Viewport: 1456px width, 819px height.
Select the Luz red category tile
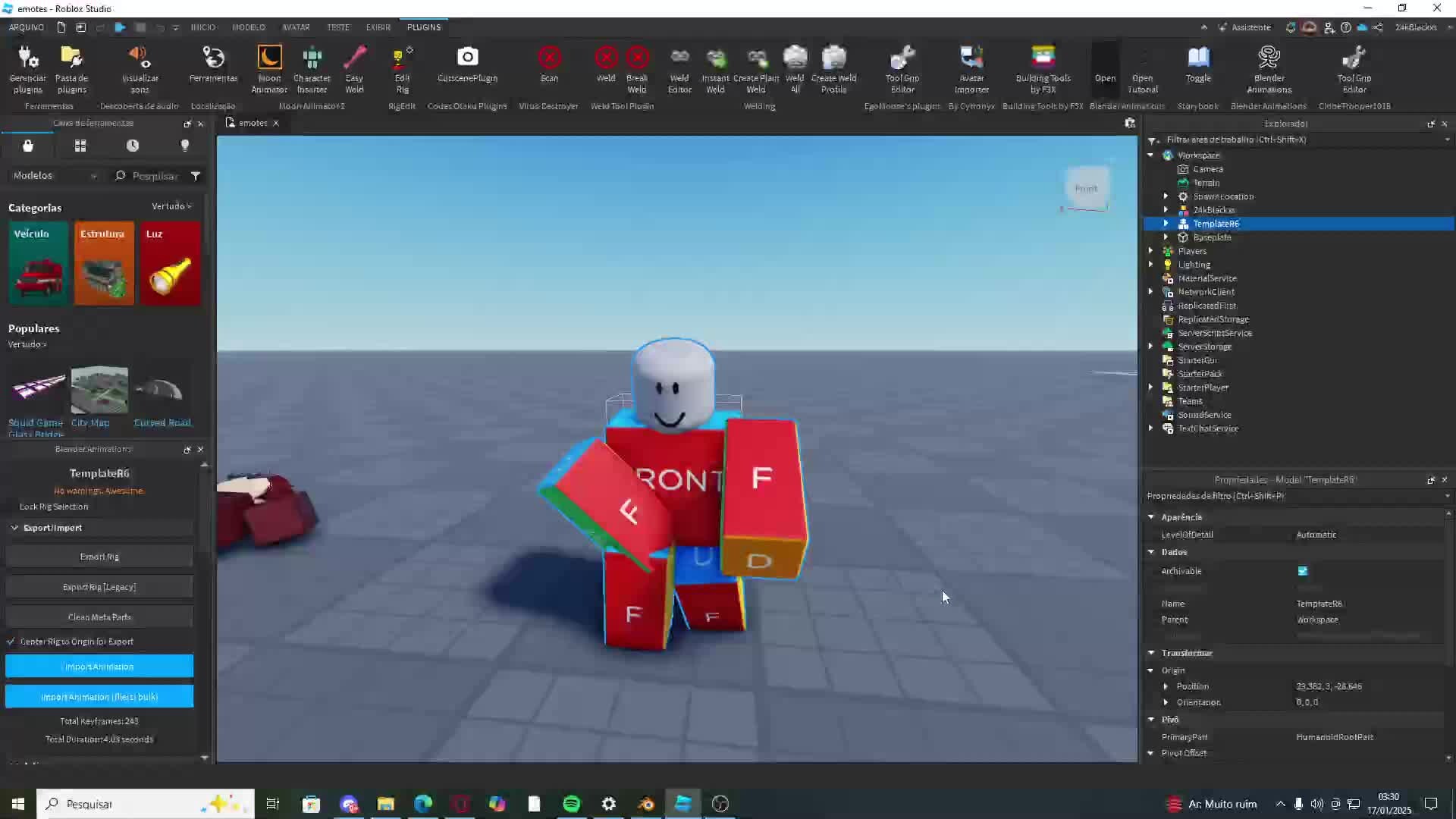pos(170,263)
